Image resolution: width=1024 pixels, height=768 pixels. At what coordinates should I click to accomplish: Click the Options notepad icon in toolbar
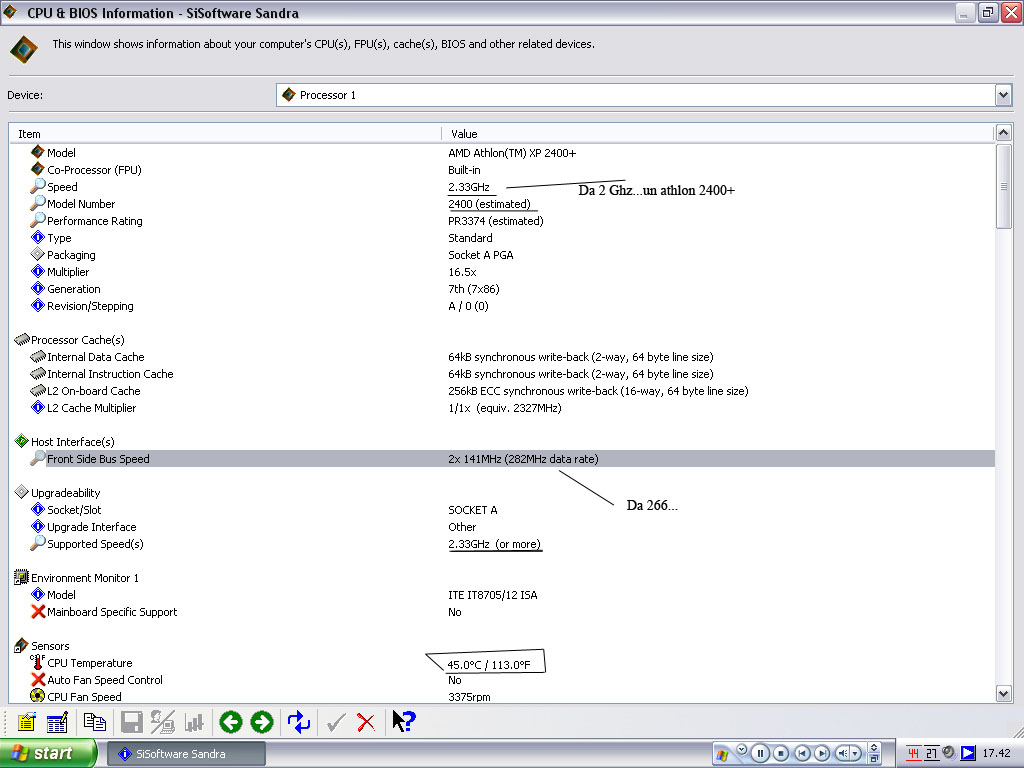click(x=26, y=722)
